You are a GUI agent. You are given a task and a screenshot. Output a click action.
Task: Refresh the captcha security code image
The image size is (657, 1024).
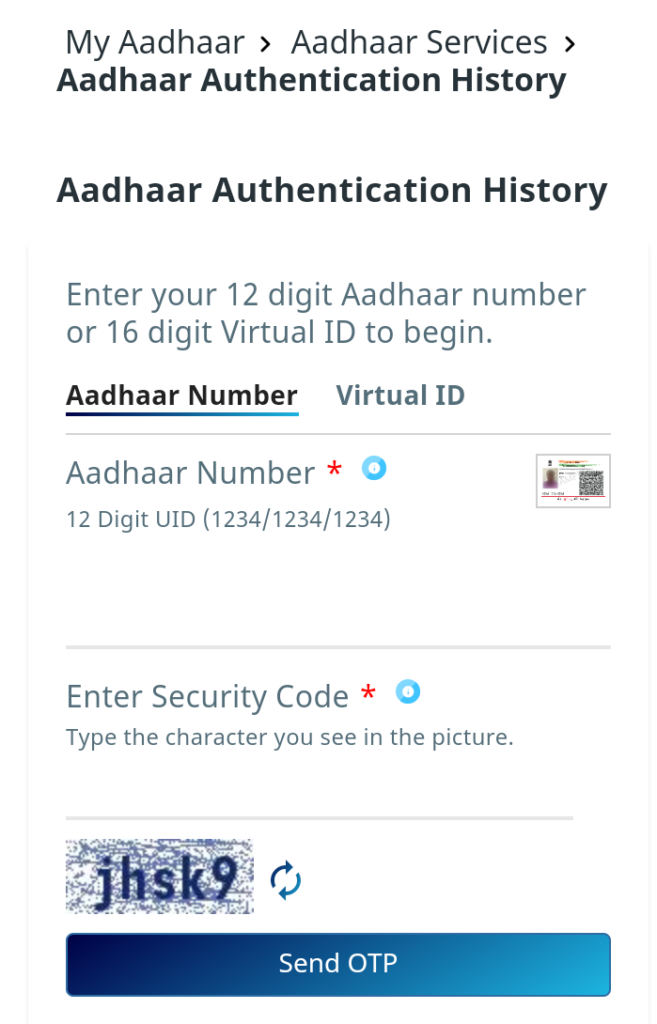pos(285,881)
